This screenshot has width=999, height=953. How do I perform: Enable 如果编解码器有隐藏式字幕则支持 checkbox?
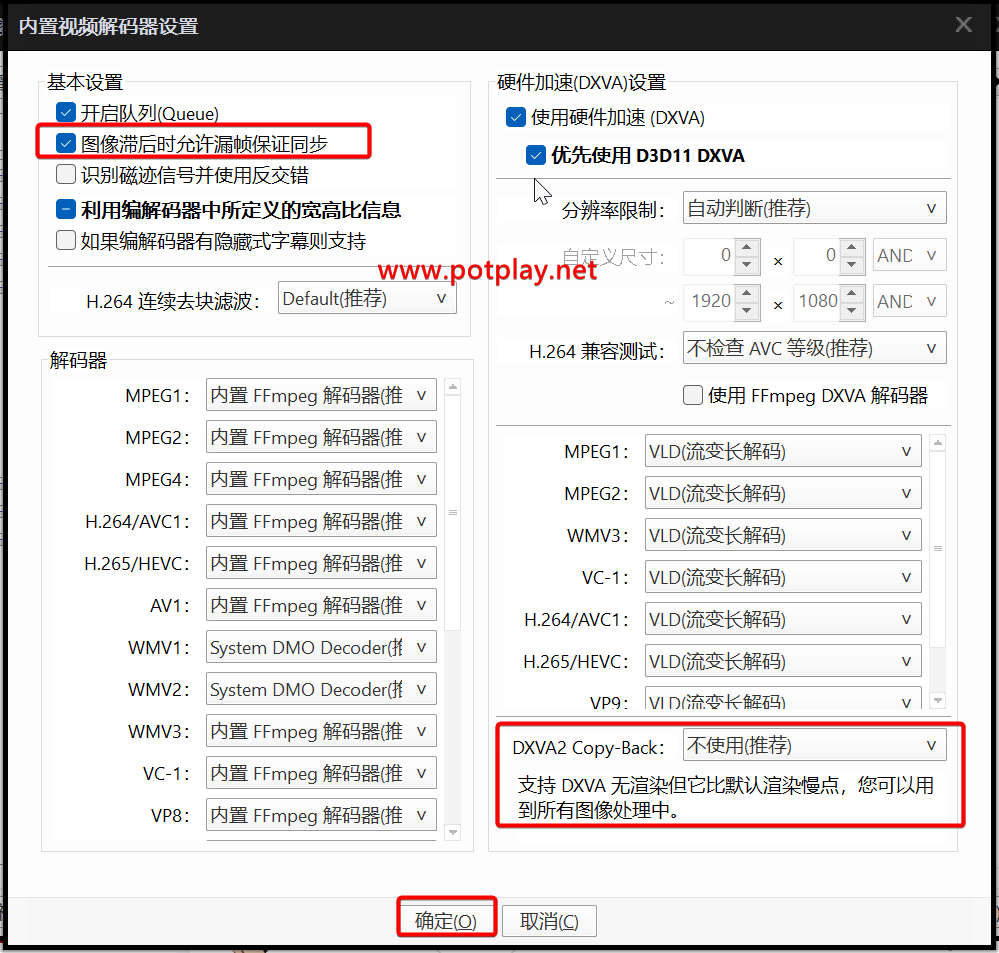click(66, 240)
